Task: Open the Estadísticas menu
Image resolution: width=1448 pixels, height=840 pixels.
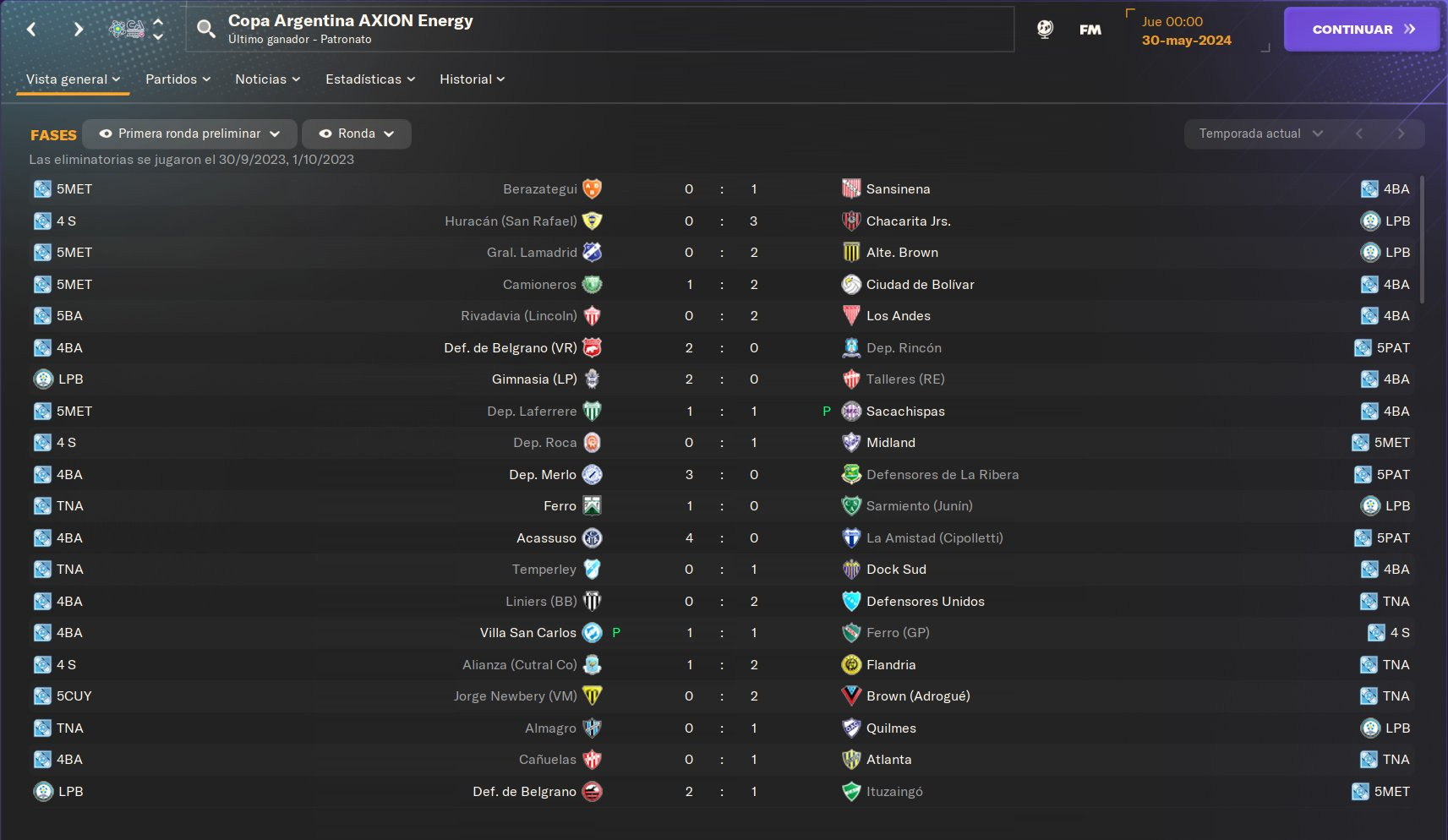Action: click(x=370, y=79)
